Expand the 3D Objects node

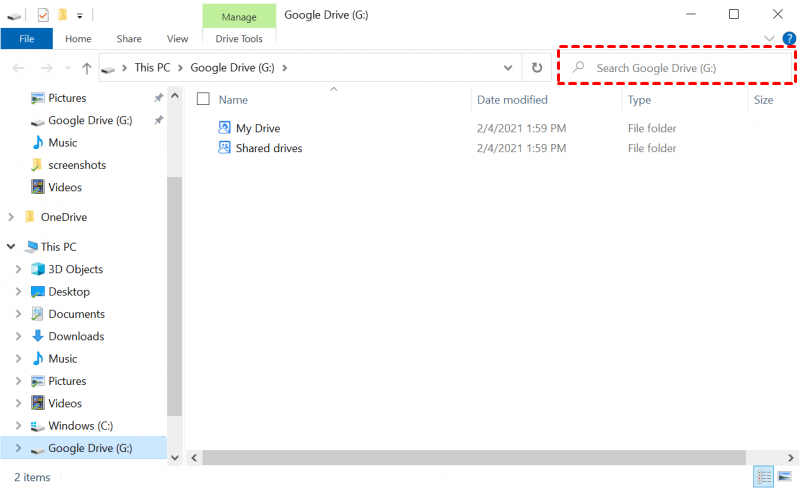[18, 269]
